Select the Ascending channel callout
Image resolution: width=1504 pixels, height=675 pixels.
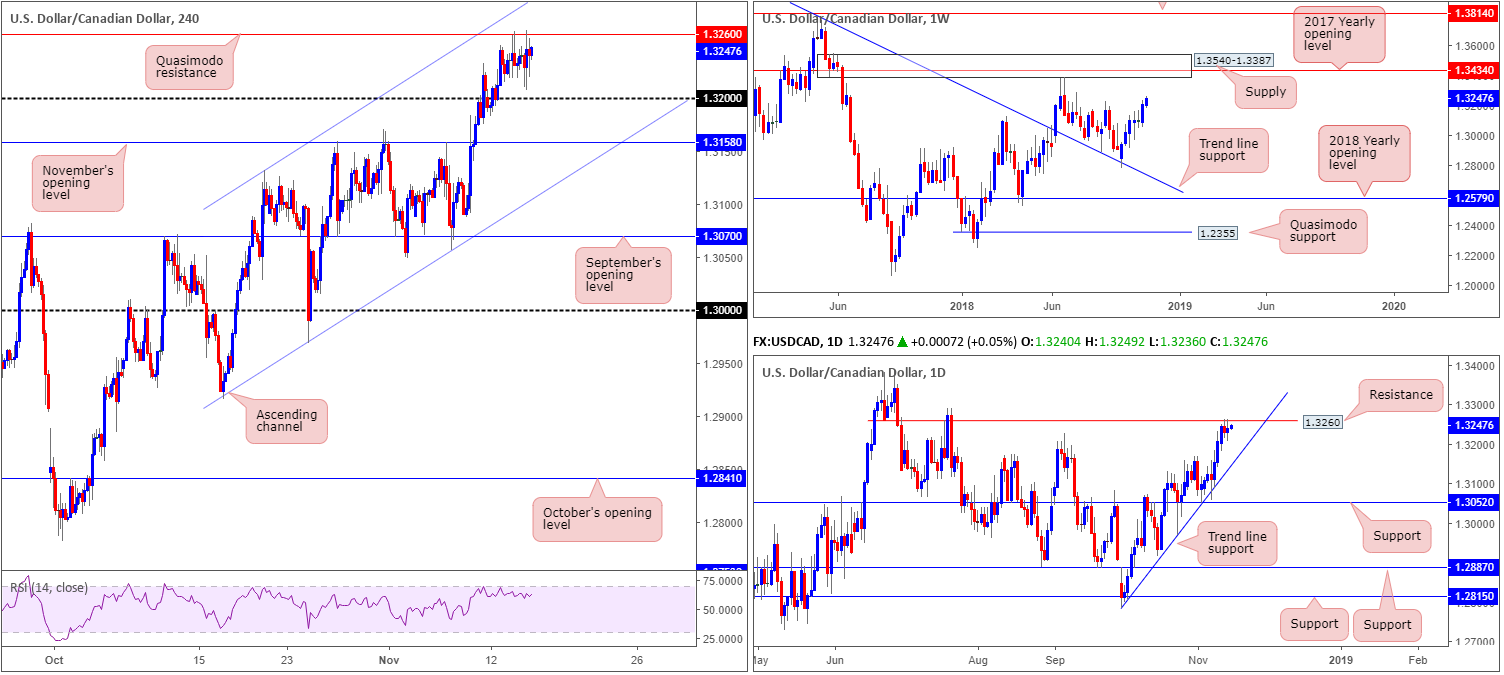pyautogui.click(x=287, y=422)
